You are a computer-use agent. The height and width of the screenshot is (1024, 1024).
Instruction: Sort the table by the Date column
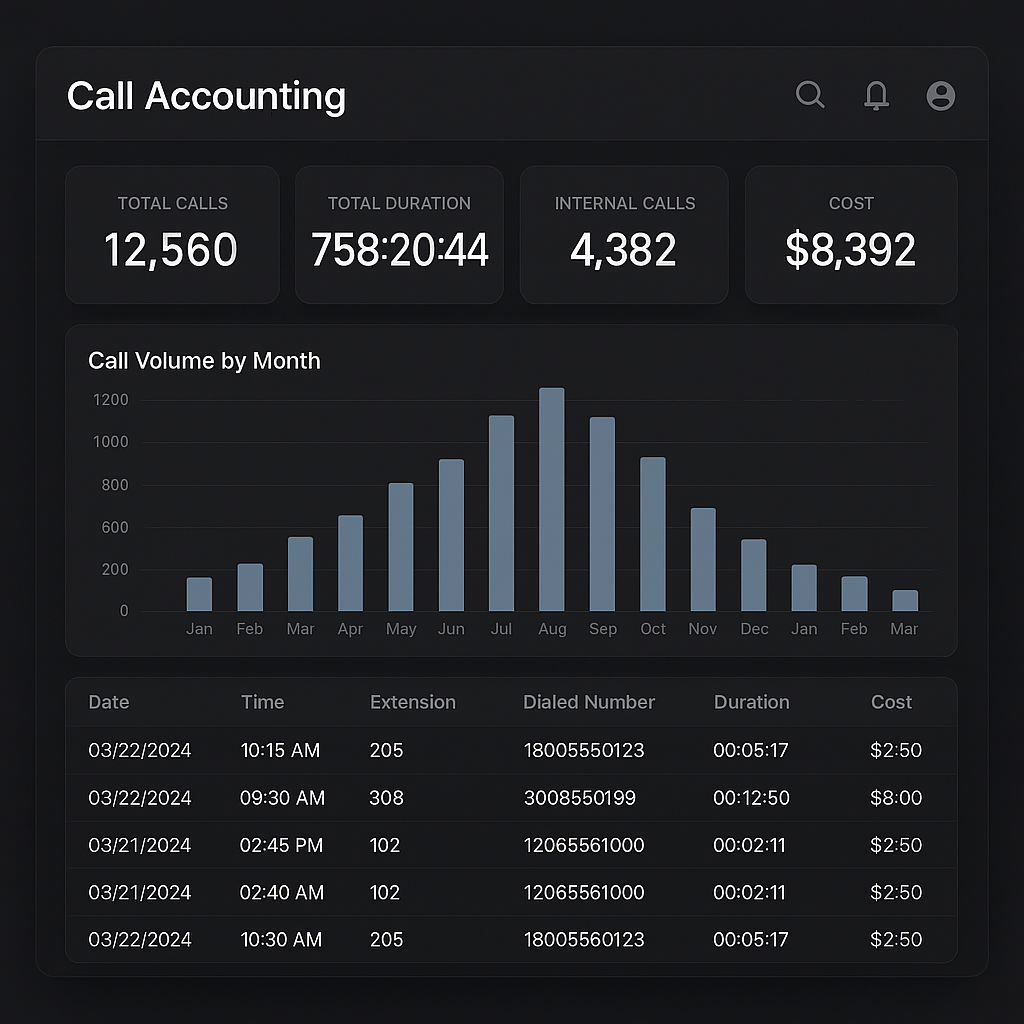[108, 702]
